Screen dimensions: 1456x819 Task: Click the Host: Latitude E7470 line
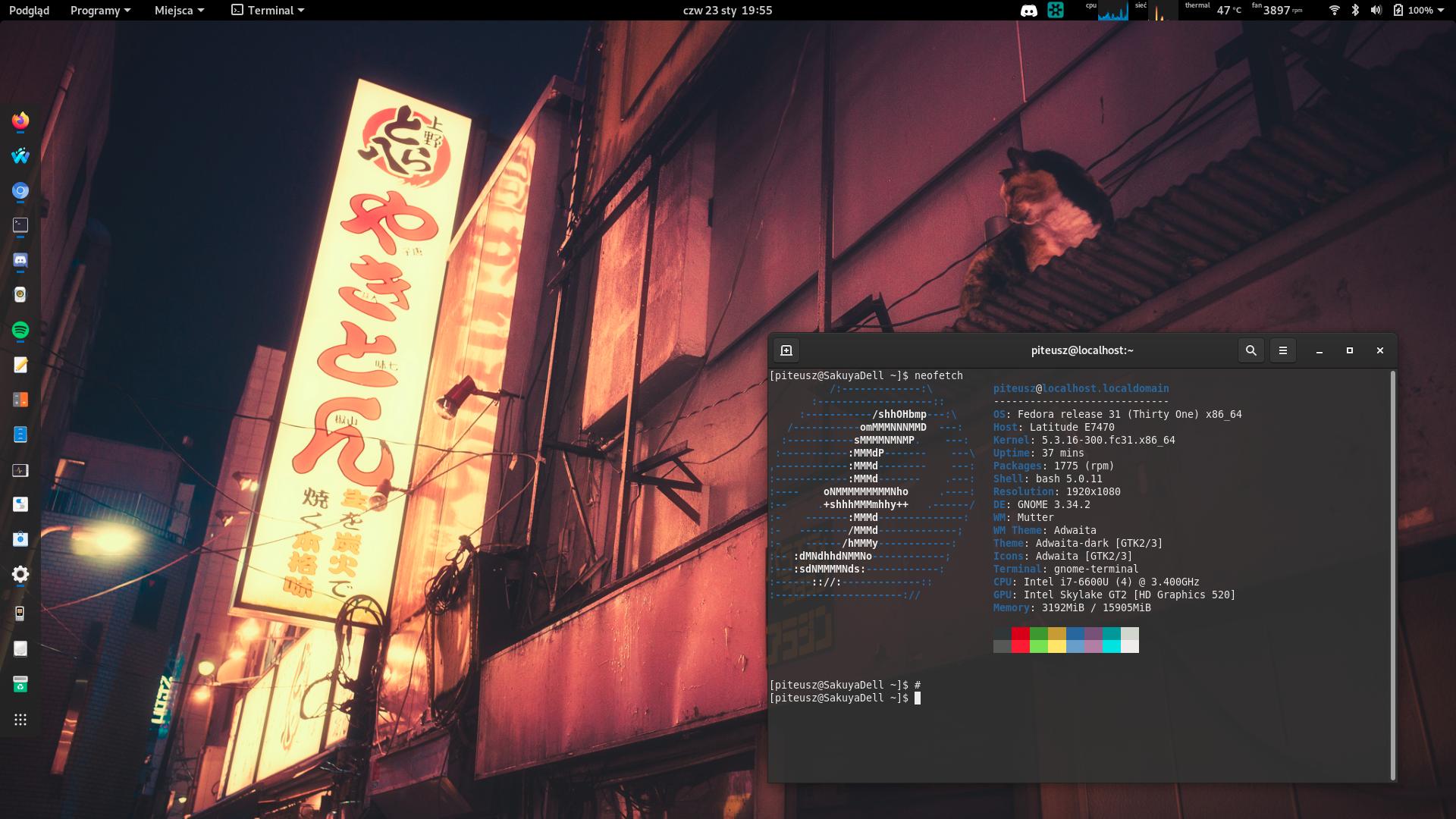click(1053, 427)
